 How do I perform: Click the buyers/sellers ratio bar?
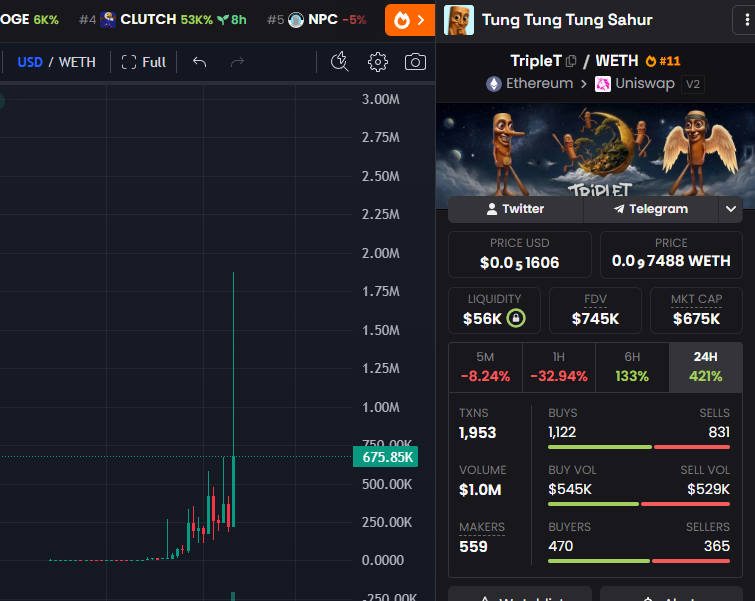coord(639,561)
